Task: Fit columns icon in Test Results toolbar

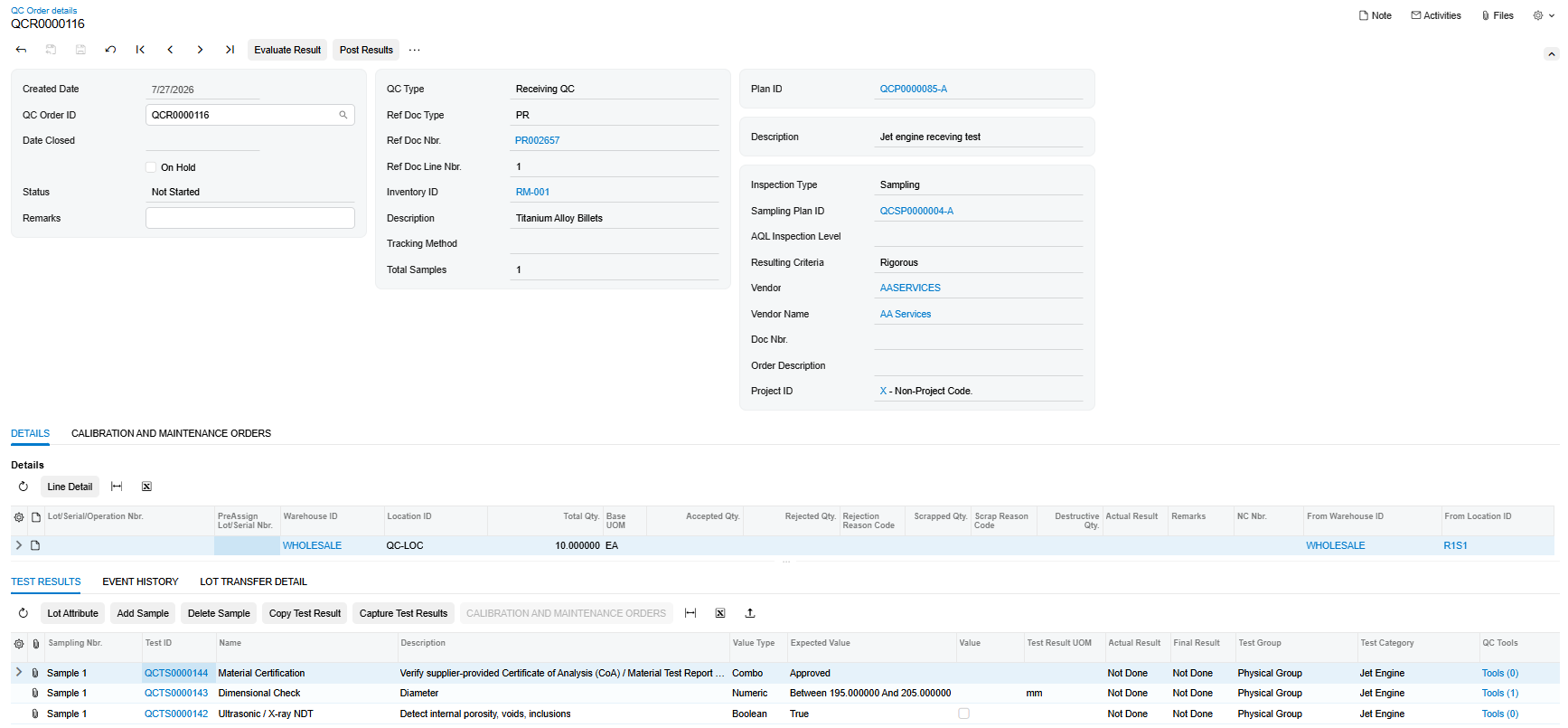Action: click(690, 613)
